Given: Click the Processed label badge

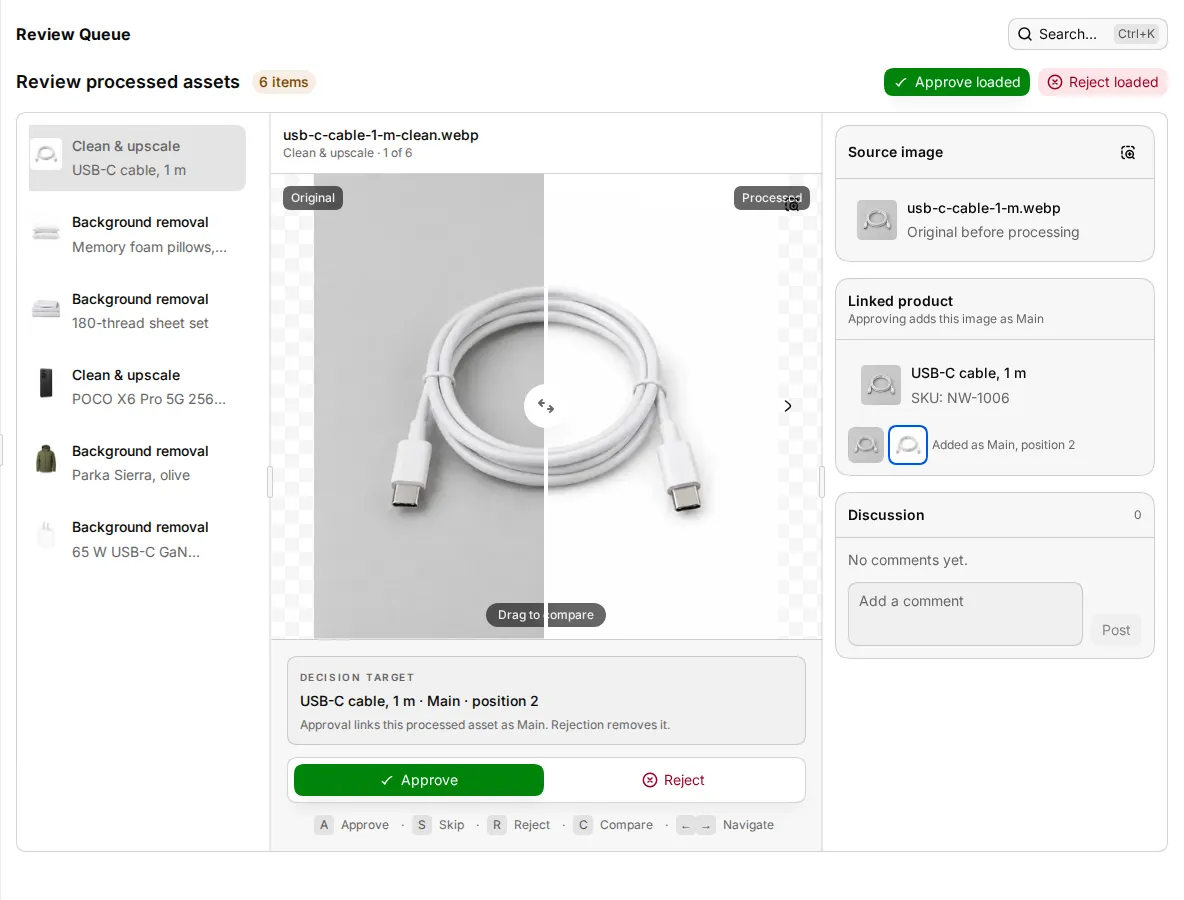Looking at the screenshot, I should (x=772, y=198).
